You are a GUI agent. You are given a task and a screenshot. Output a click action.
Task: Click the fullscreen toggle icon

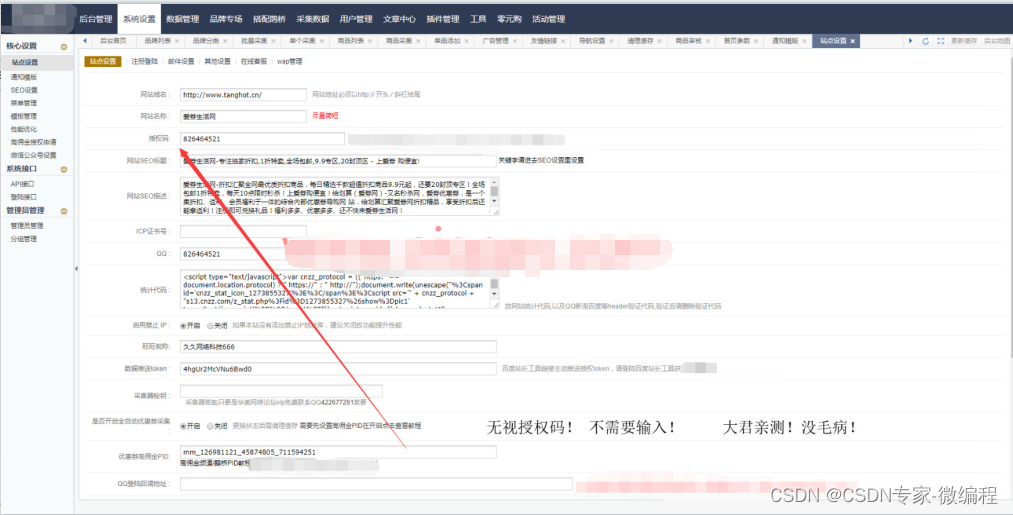coord(941,41)
